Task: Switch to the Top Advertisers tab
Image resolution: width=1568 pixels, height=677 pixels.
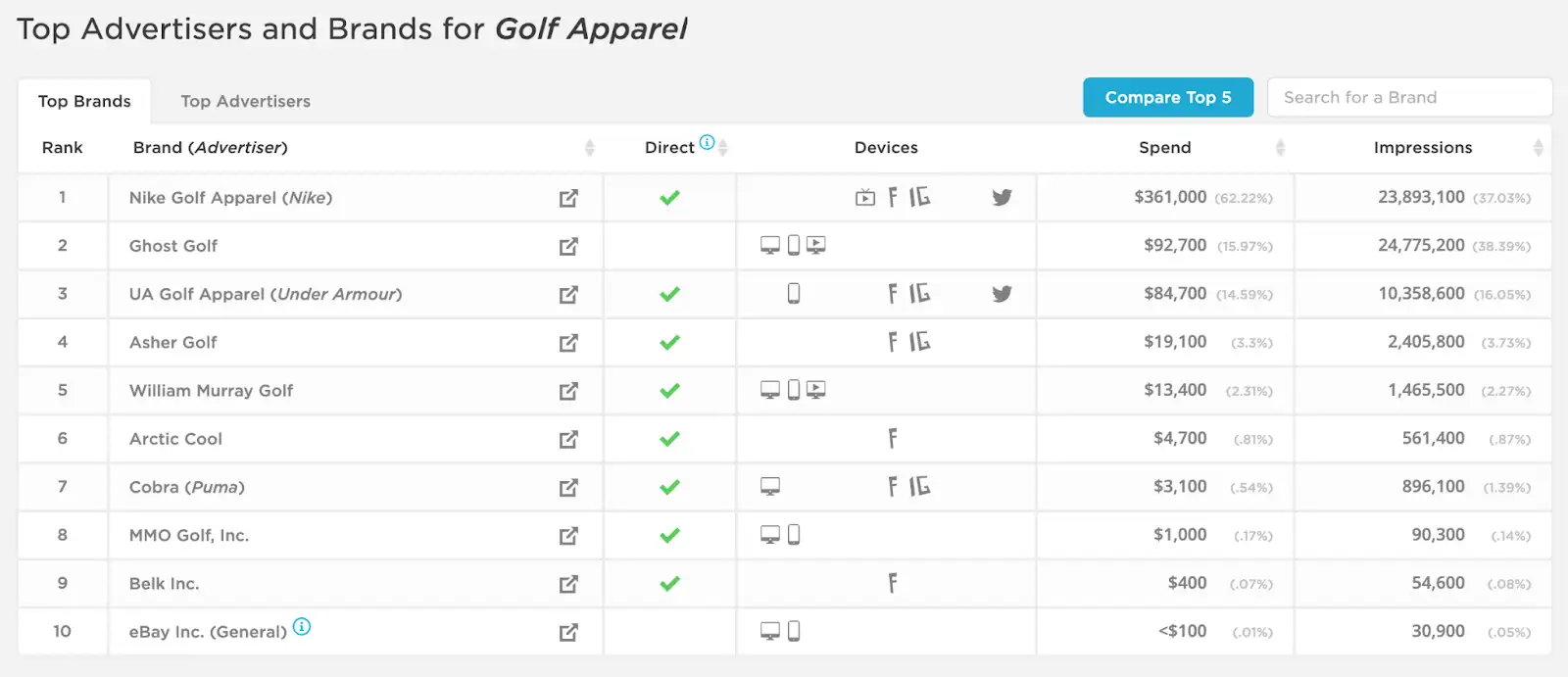Action: pyautogui.click(x=245, y=101)
